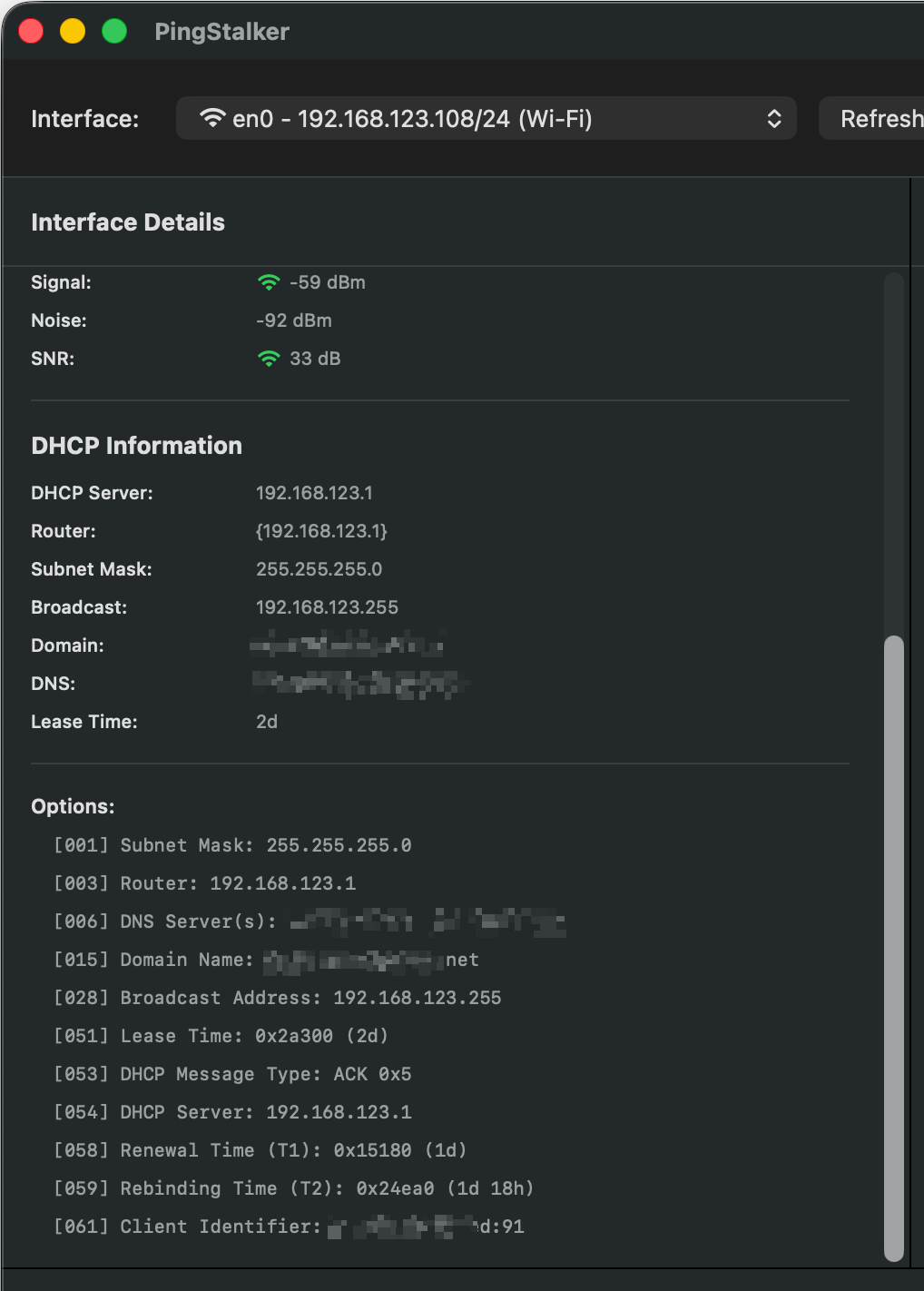Maximize the window with the green button
This screenshot has height=1291, width=924.
point(114,32)
